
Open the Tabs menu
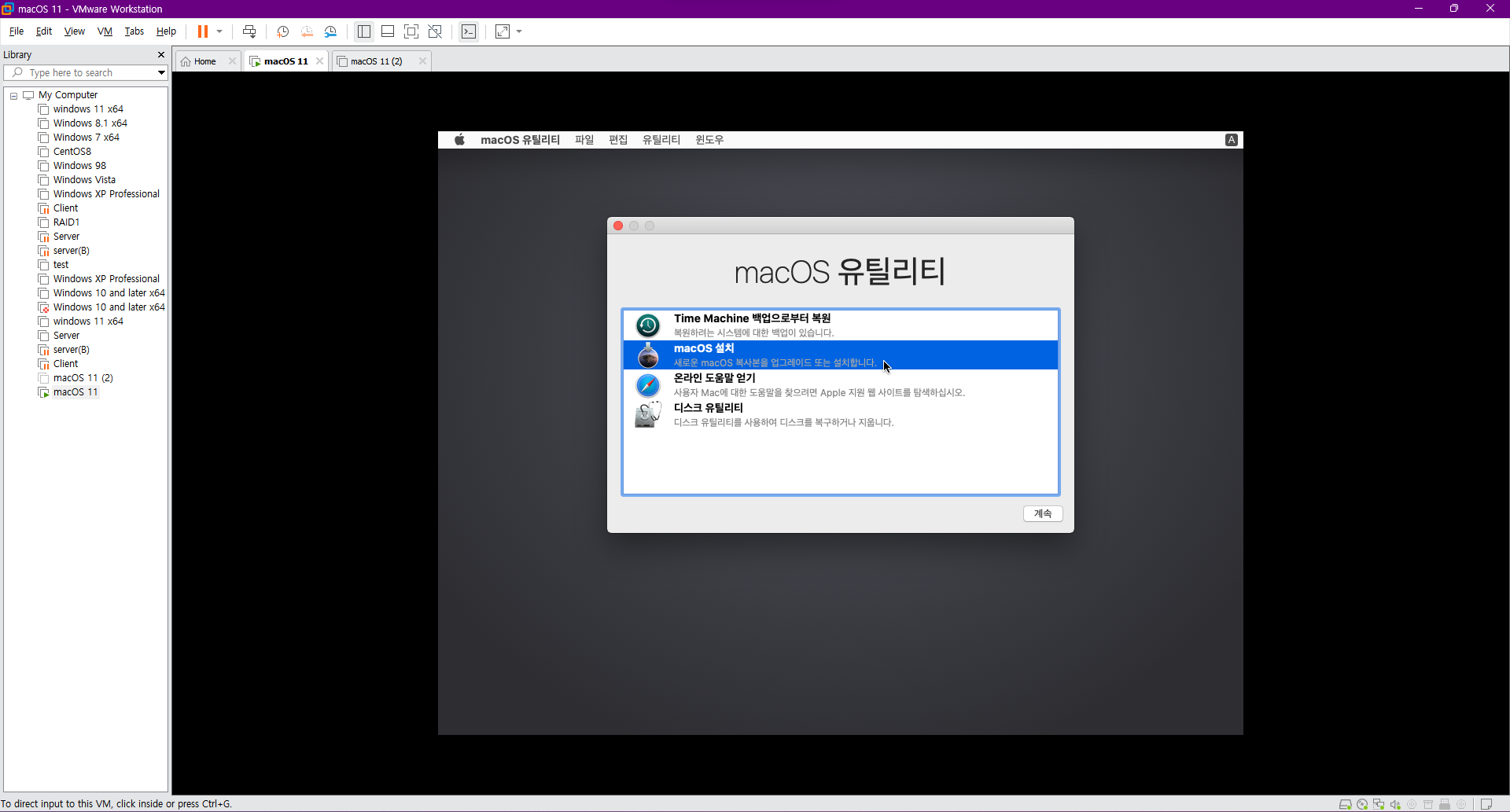[134, 31]
